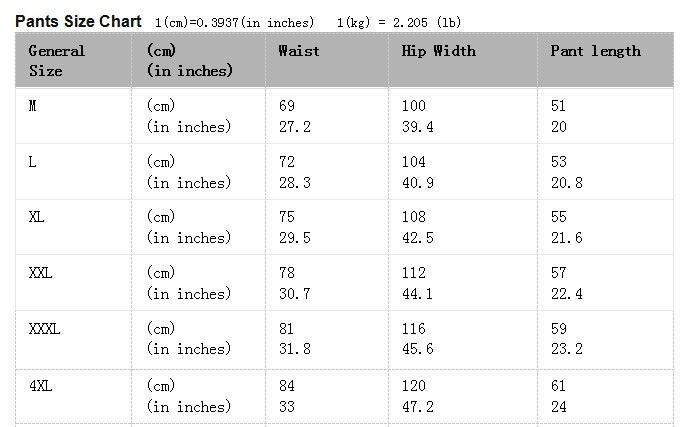The width and height of the screenshot is (681, 427).
Task: Select the cm to inches conversion text
Action: (x=234, y=22)
